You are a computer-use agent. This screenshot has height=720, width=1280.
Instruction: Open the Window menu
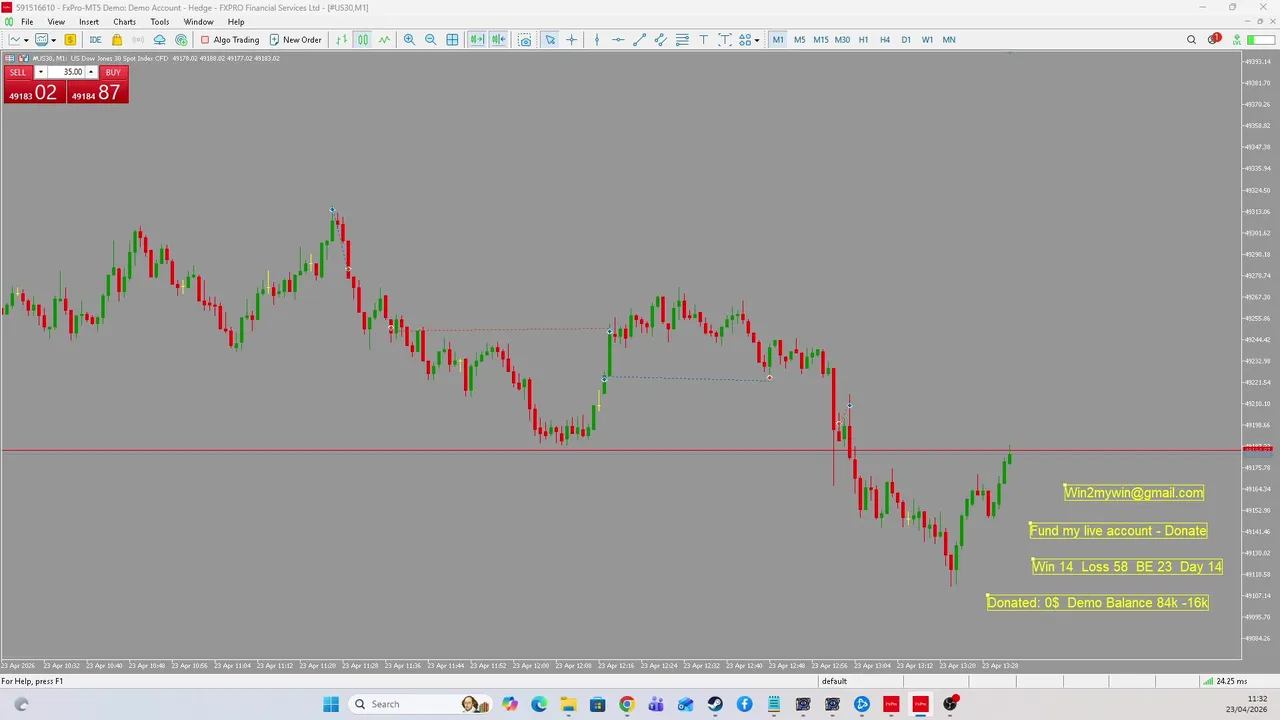[x=198, y=22]
